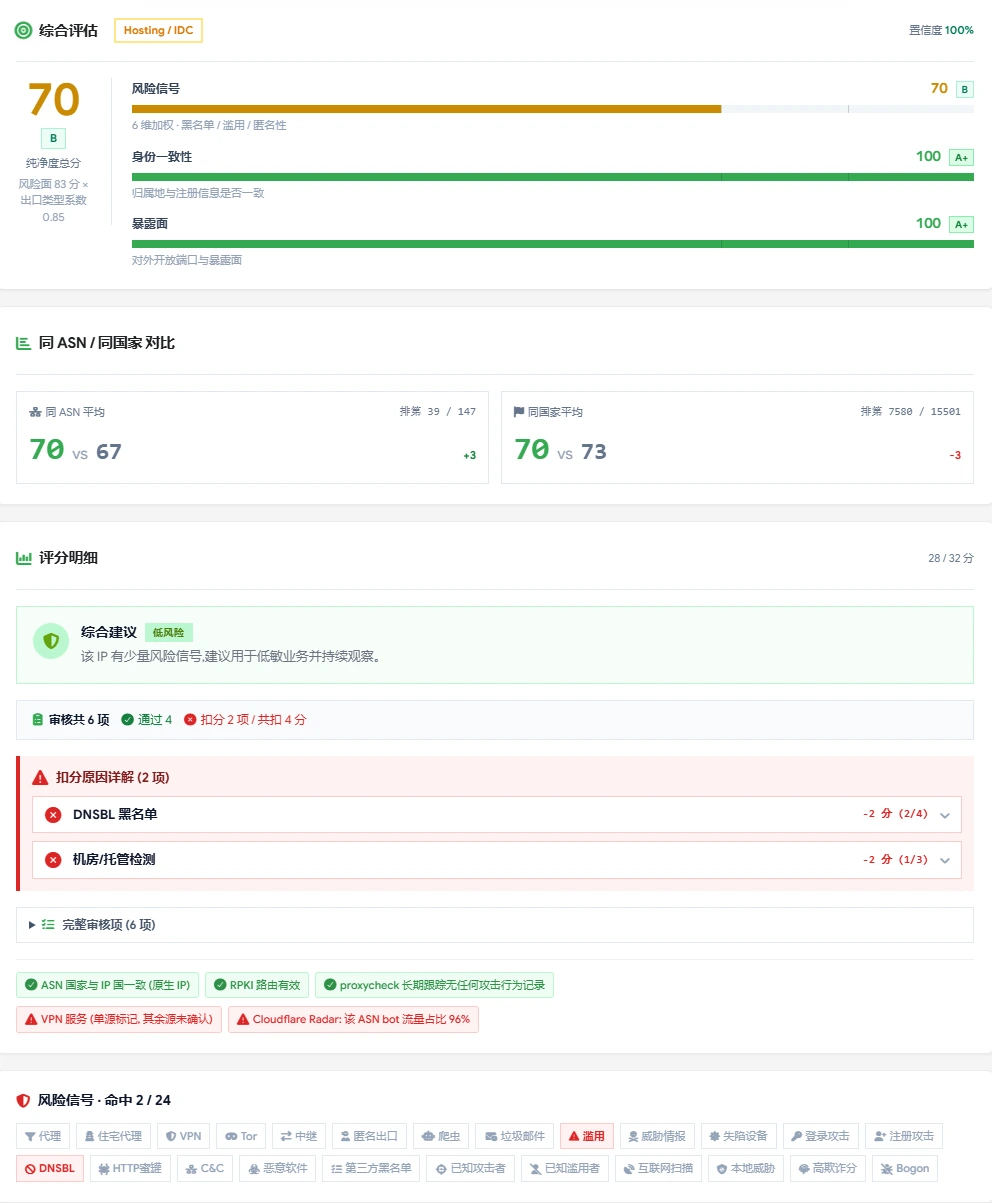992x1203 pixels.
Task: Select the 通过 4 filter in audit summary
Action: tap(146, 720)
